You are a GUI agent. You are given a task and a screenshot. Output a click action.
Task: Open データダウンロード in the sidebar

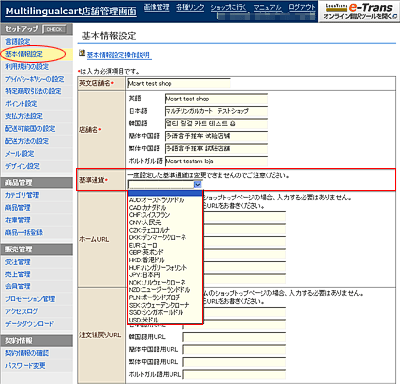click(x=29, y=324)
